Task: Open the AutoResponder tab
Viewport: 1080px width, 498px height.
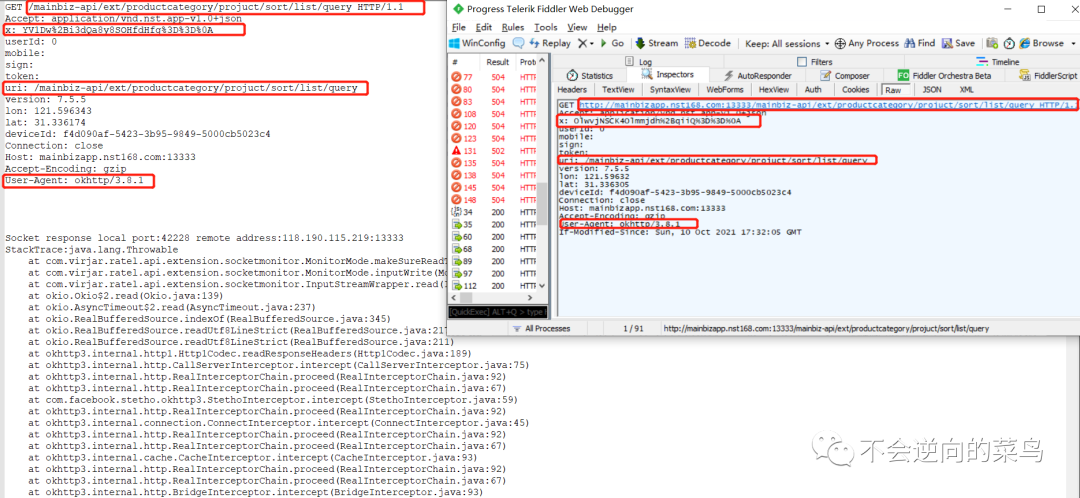Action: click(758, 76)
